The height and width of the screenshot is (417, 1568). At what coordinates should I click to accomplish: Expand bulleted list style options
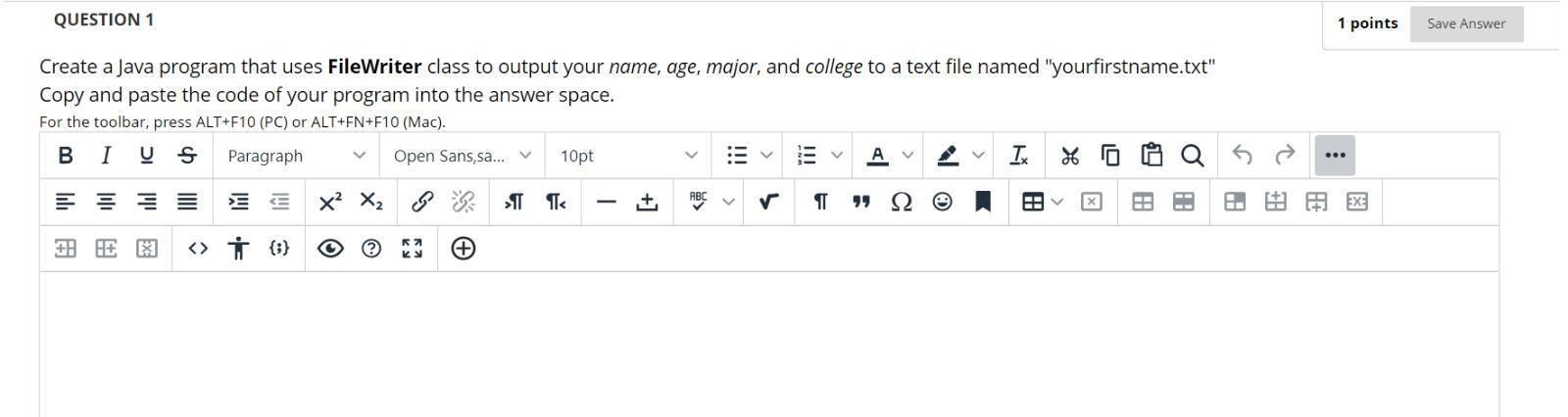(x=766, y=156)
